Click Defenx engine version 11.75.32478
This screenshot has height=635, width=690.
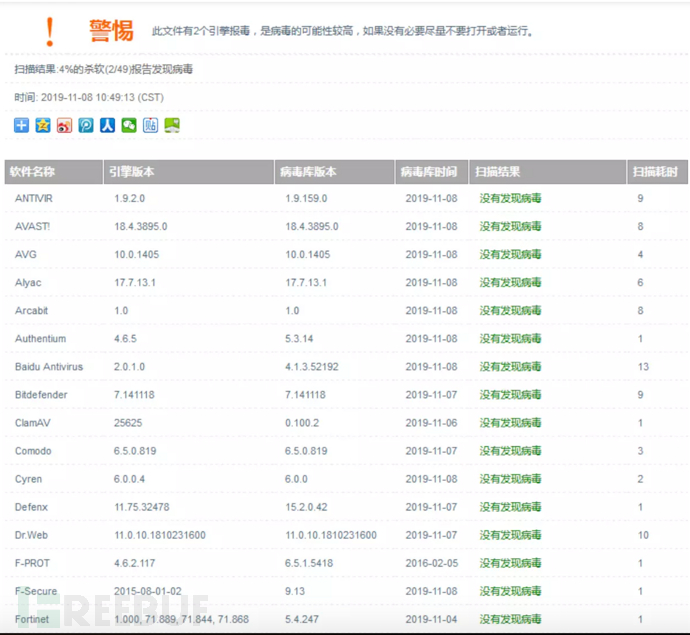coord(142,507)
